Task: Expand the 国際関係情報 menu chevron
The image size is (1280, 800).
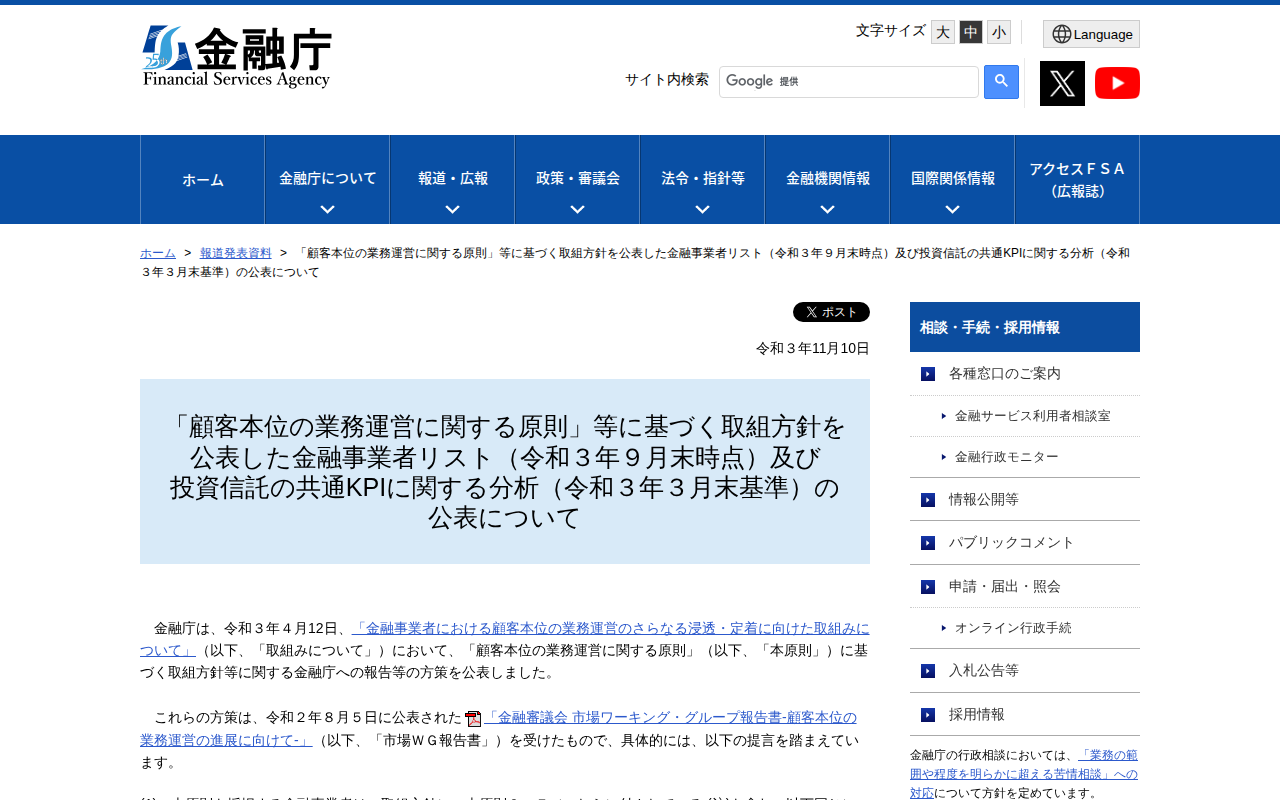Action: coord(952,209)
